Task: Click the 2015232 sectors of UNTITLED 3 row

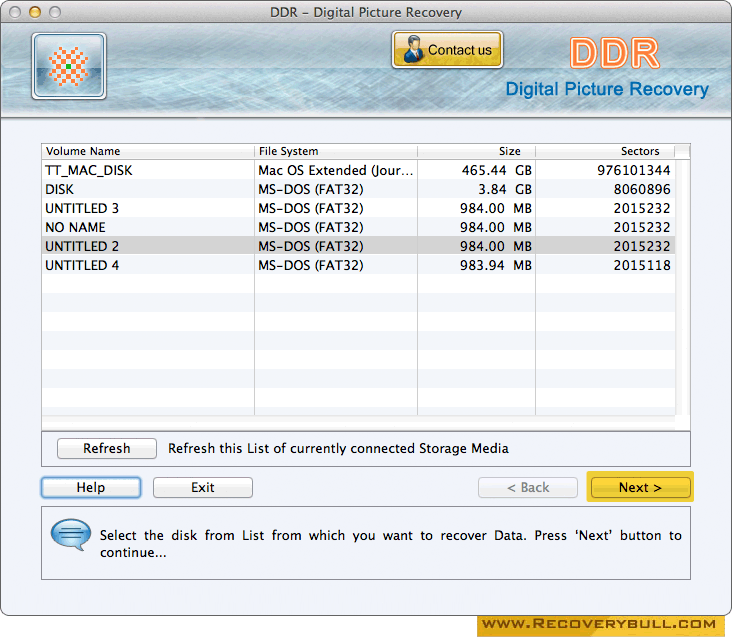Action: pyautogui.click(x=642, y=208)
